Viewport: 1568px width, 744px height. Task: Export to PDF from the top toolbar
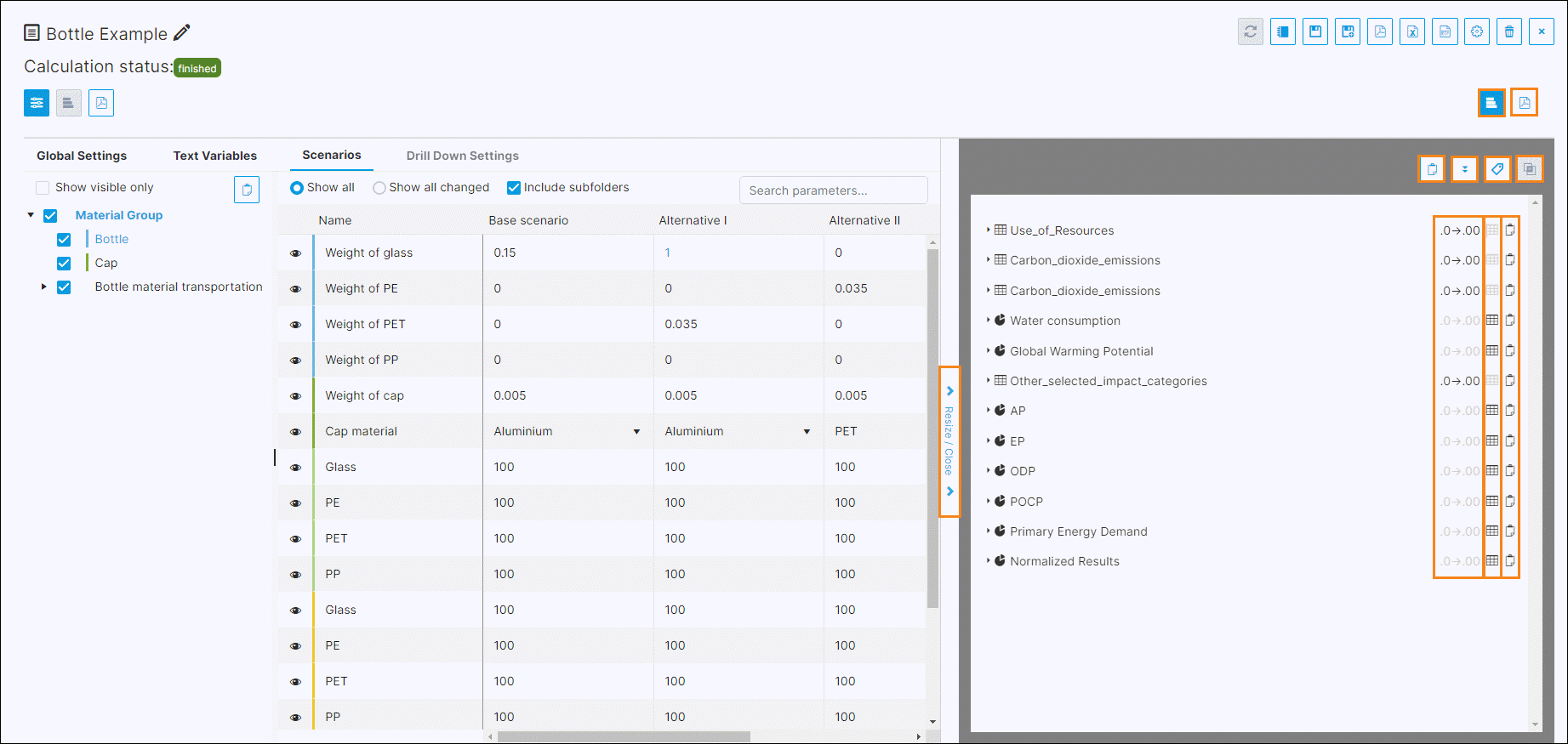(x=1380, y=31)
